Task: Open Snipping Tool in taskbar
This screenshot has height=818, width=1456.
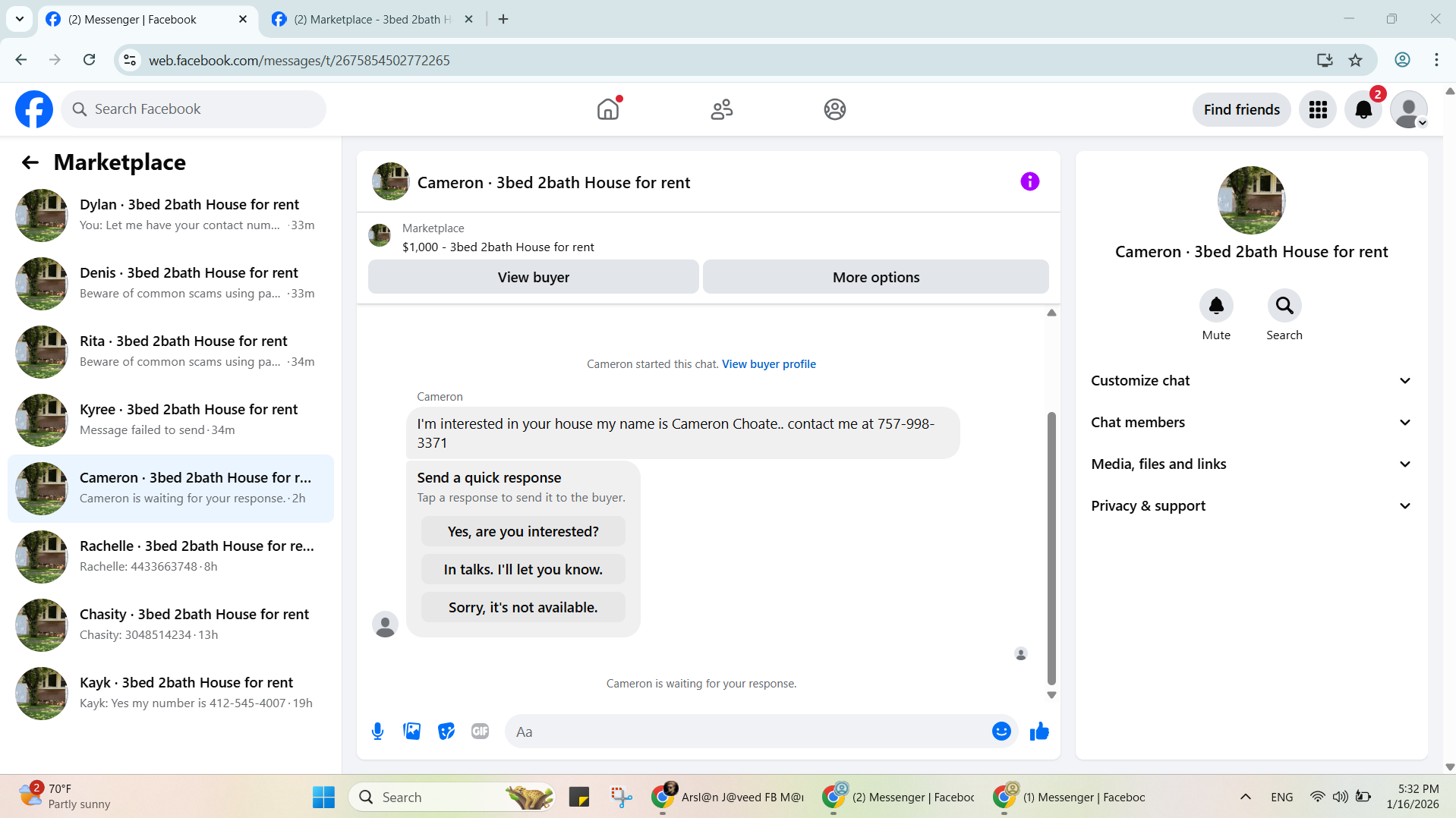Action: tap(621, 797)
